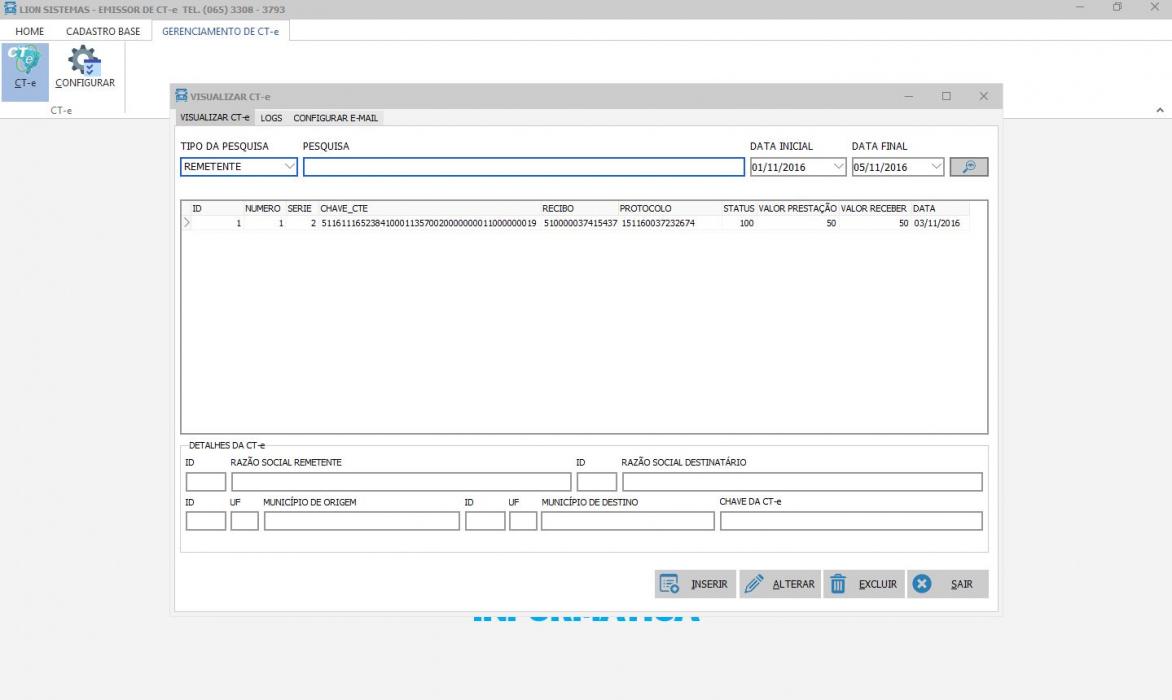This screenshot has width=1172, height=700.
Task: Open the CONFIGURAR E-MAIL tab
Action: (336, 118)
